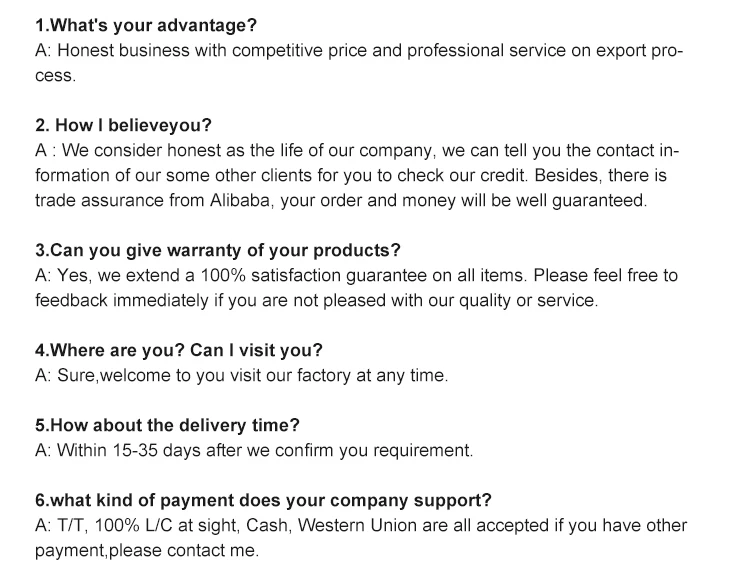Click the word 'cess.' under first answer
750x579 pixels.
55,76
